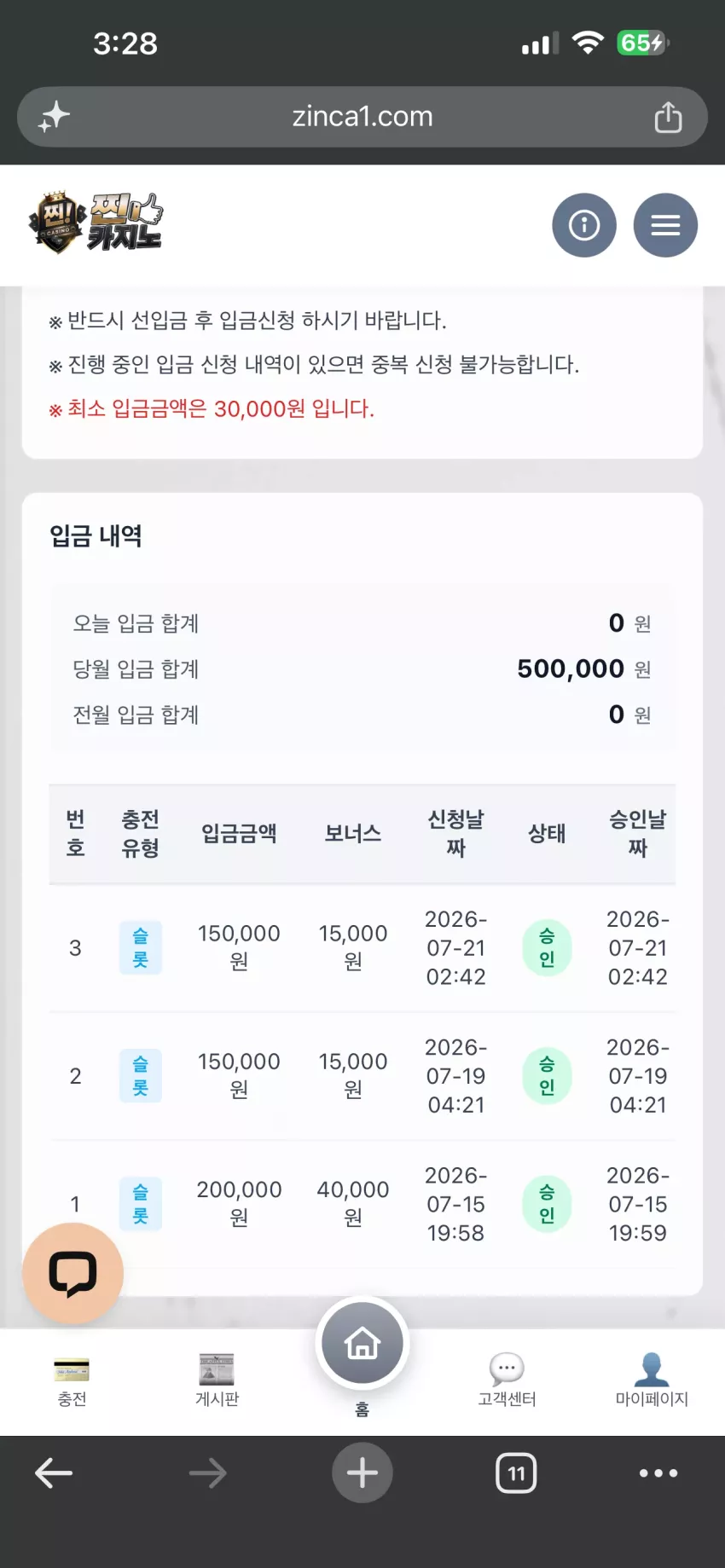The width and height of the screenshot is (725, 1568).
Task: Open the live chat bubble button
Action: [x=73, y=1273]
